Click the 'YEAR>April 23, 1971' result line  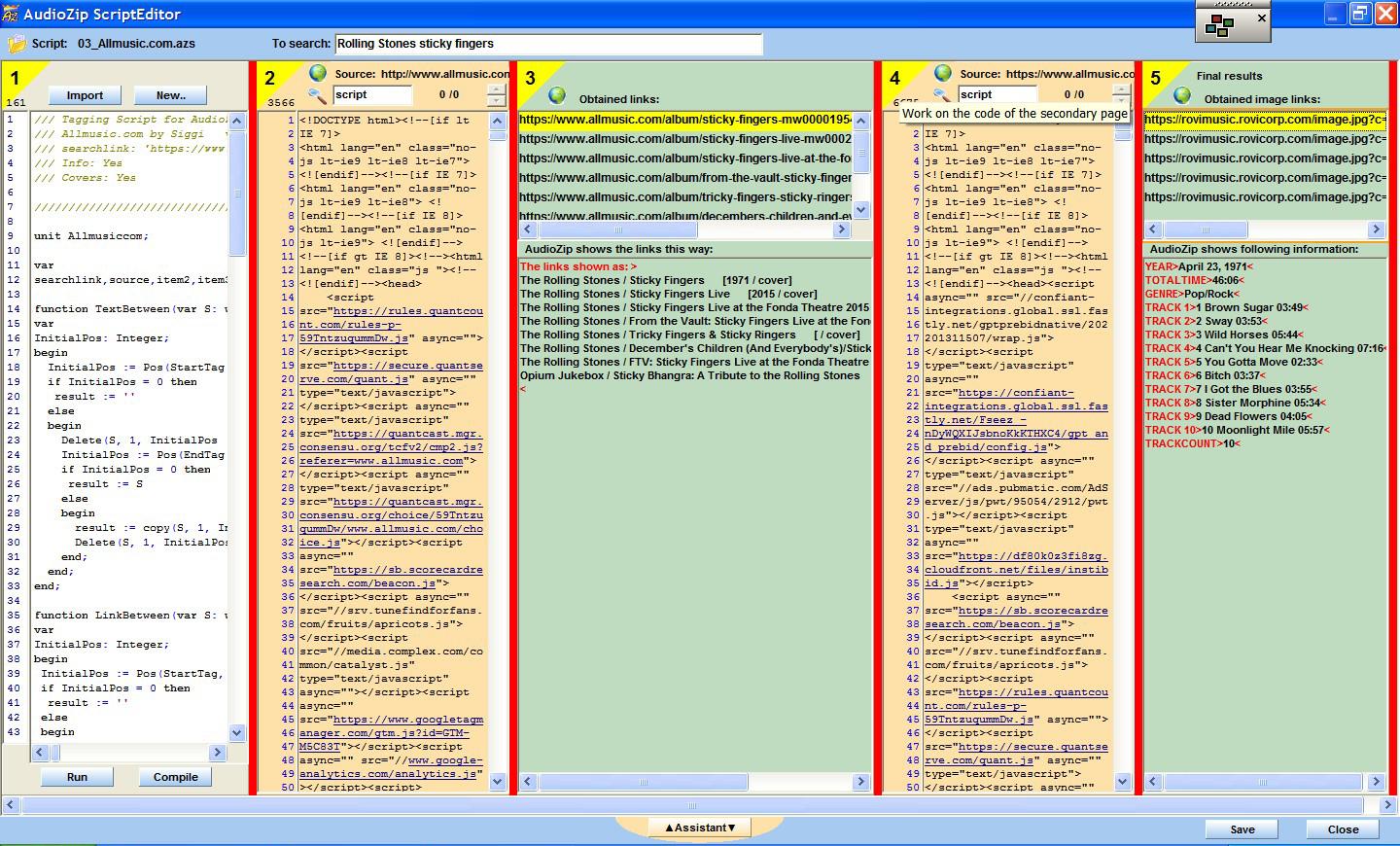point(1199,266)
